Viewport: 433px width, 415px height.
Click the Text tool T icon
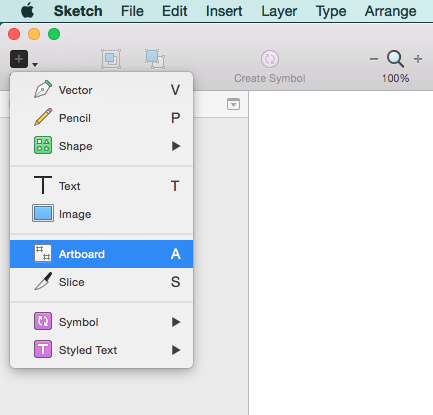pyautogui.click(x=43, y=185)
